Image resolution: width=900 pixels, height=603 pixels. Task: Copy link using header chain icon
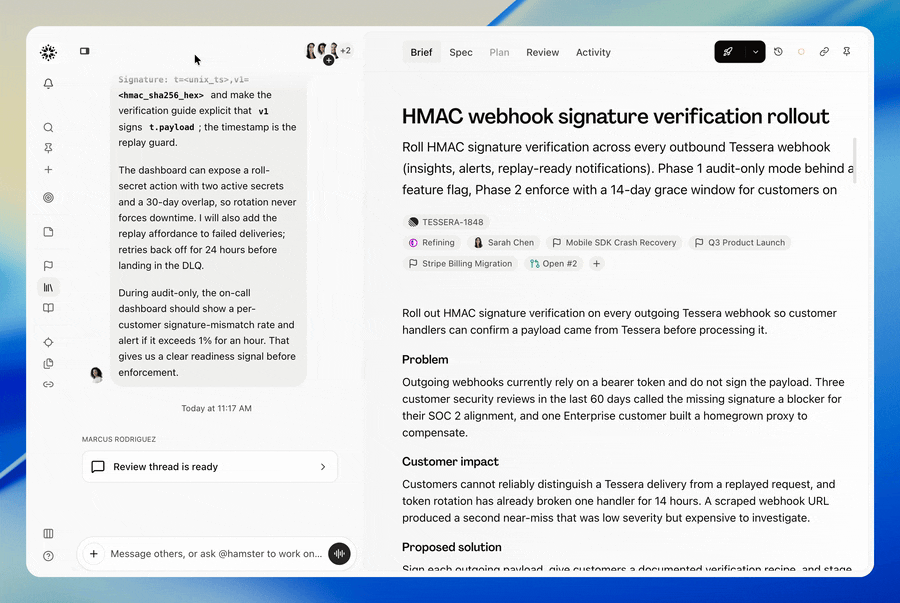coord(824,52)
